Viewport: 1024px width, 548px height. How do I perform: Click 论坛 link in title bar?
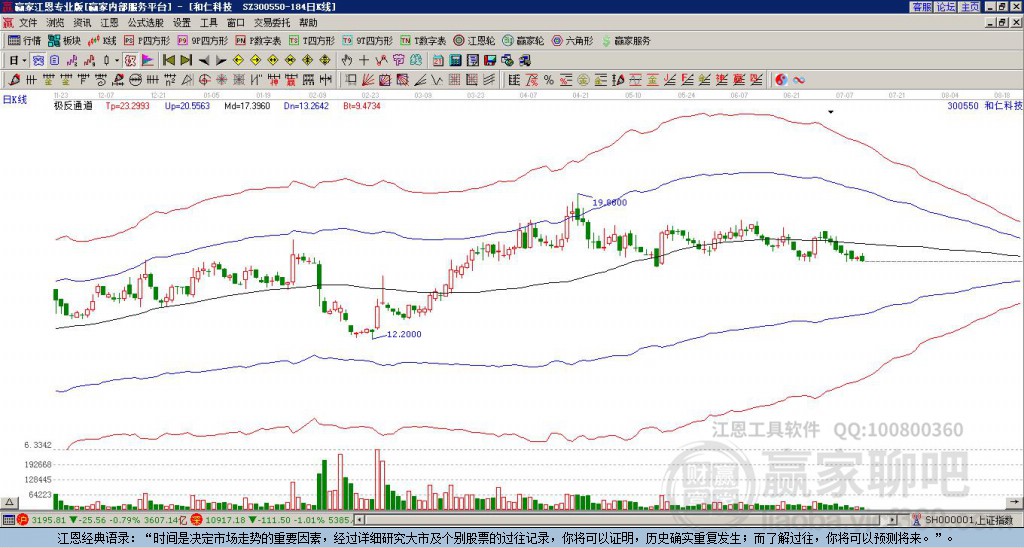coord(946,7)
